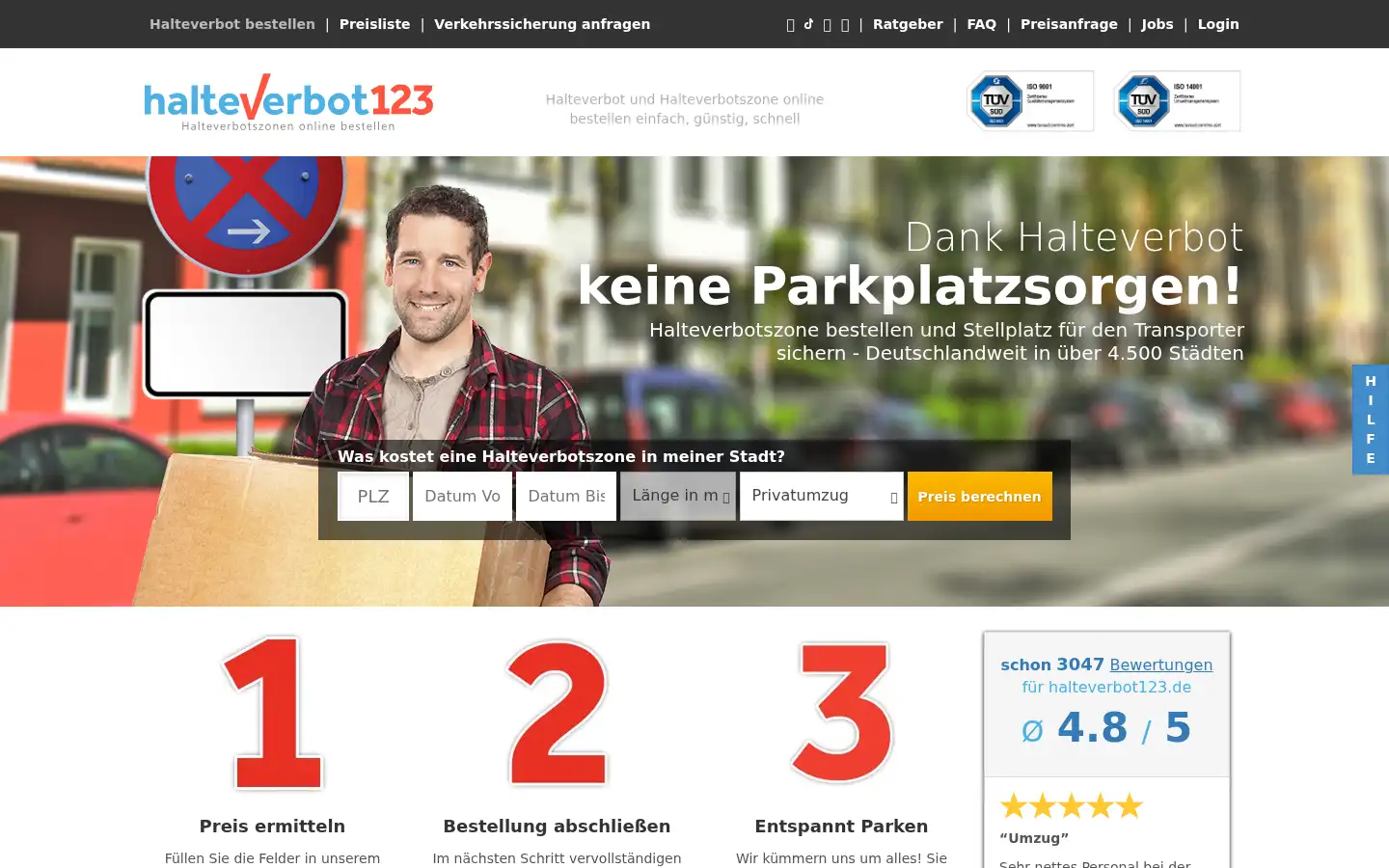Click the Preis berechnen button

click(x=980, y=496)
